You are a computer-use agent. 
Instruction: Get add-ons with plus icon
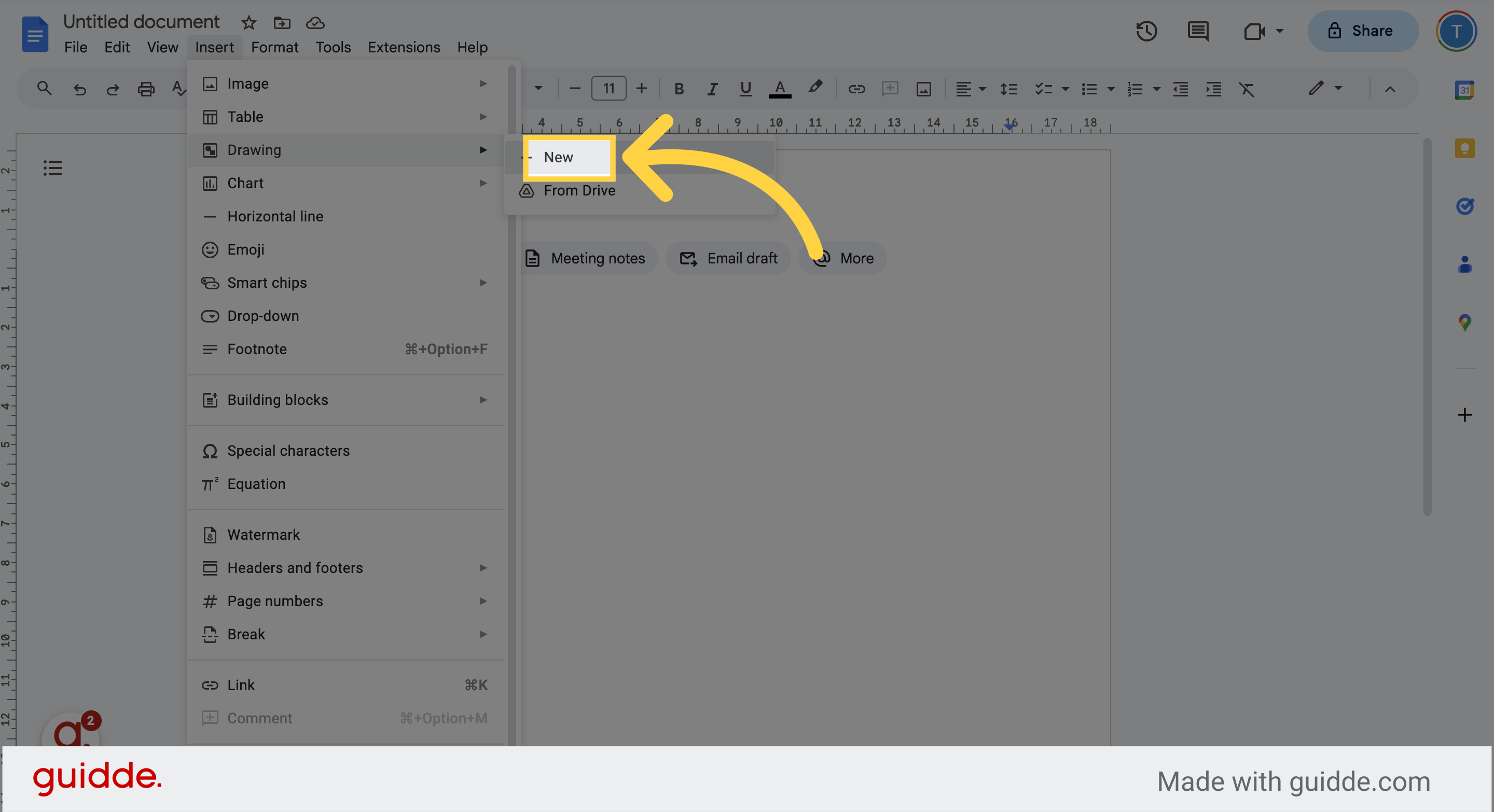click(x=1464, y=415)
